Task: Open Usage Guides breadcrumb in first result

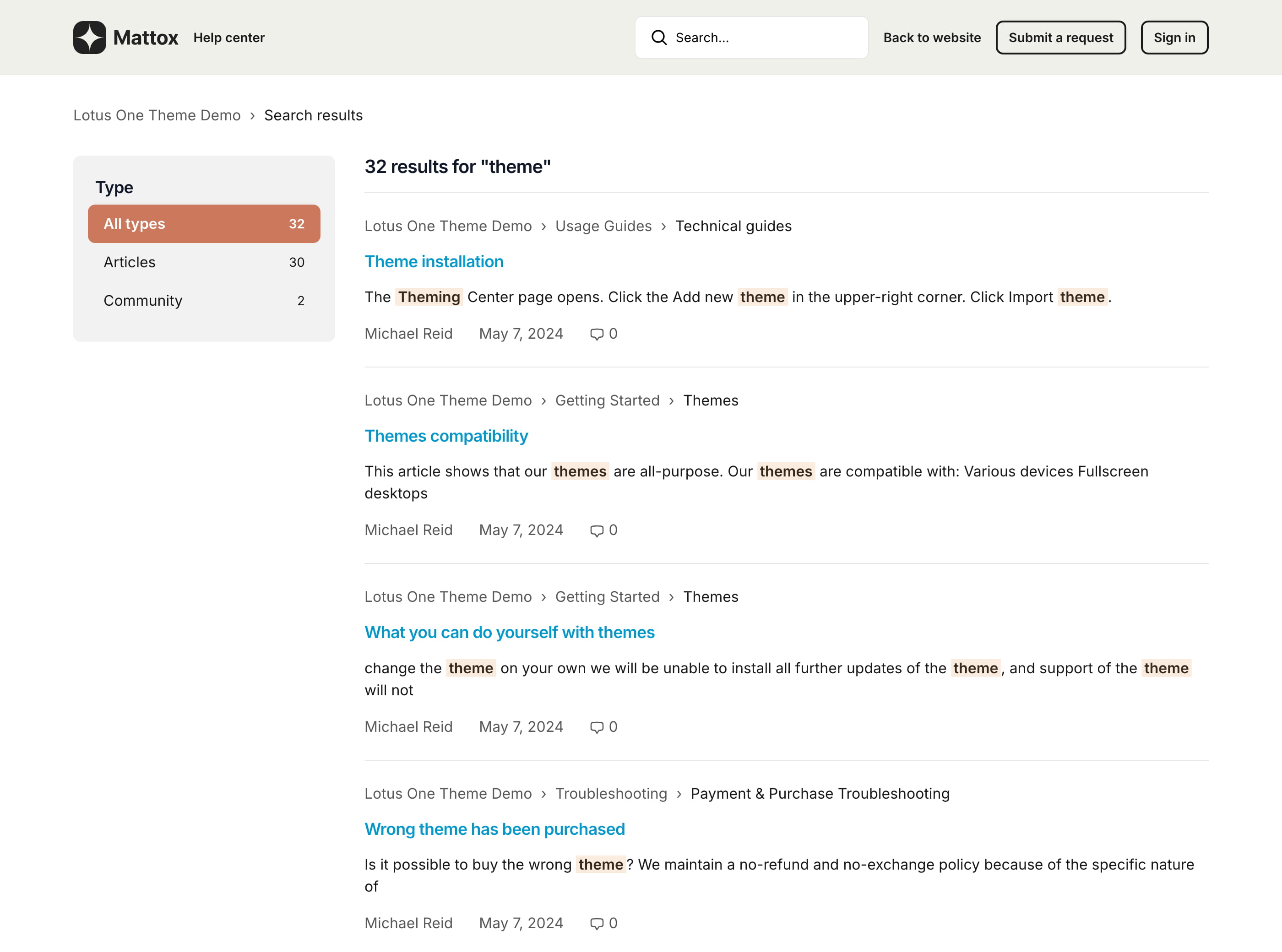Action: pyautogui.click(x=603, y=226)
